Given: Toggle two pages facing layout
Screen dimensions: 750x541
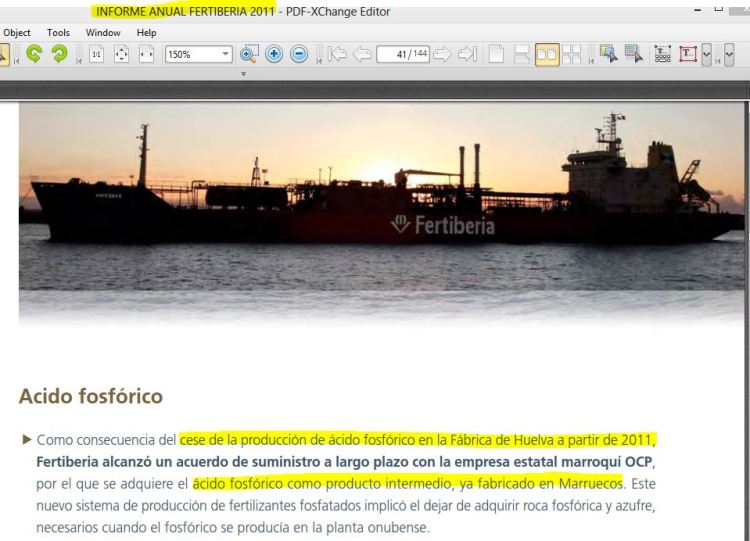Looking at the screenshot, I should click(x=549, y=56).
